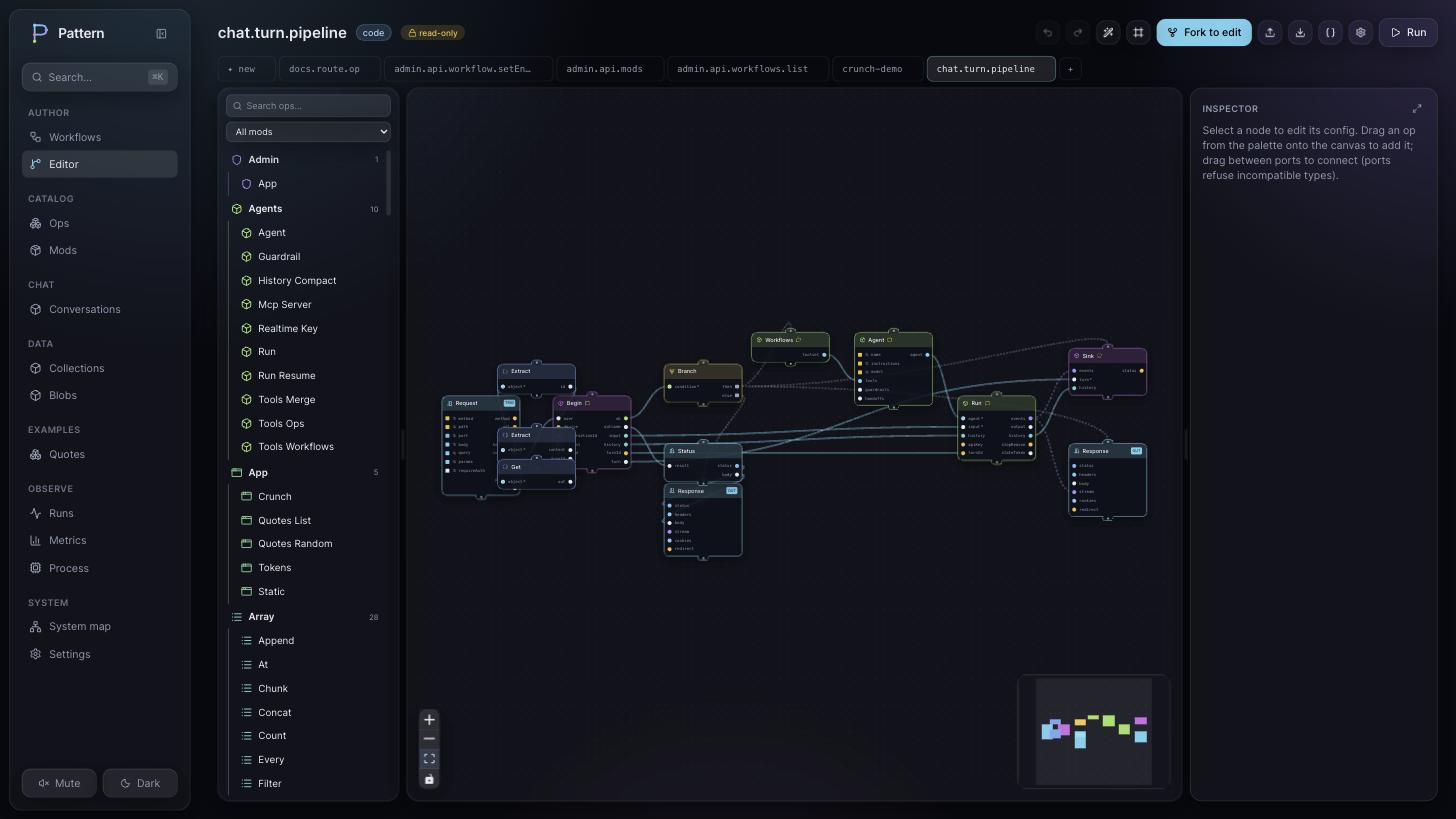Open the pipeline settings gear icon
Image resolution: width=1456 pixels, height=819 pixels.
1360,33
